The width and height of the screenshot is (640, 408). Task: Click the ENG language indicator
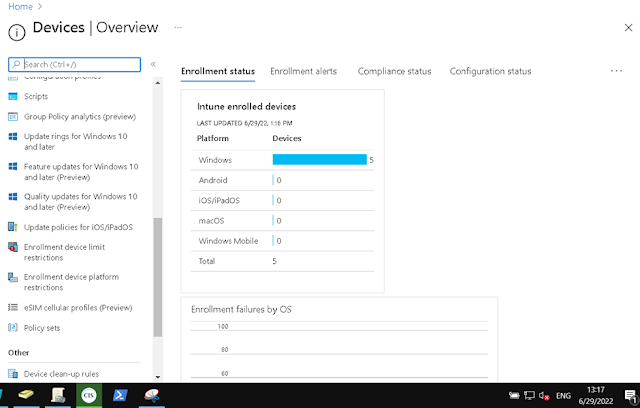click(563, 396)
